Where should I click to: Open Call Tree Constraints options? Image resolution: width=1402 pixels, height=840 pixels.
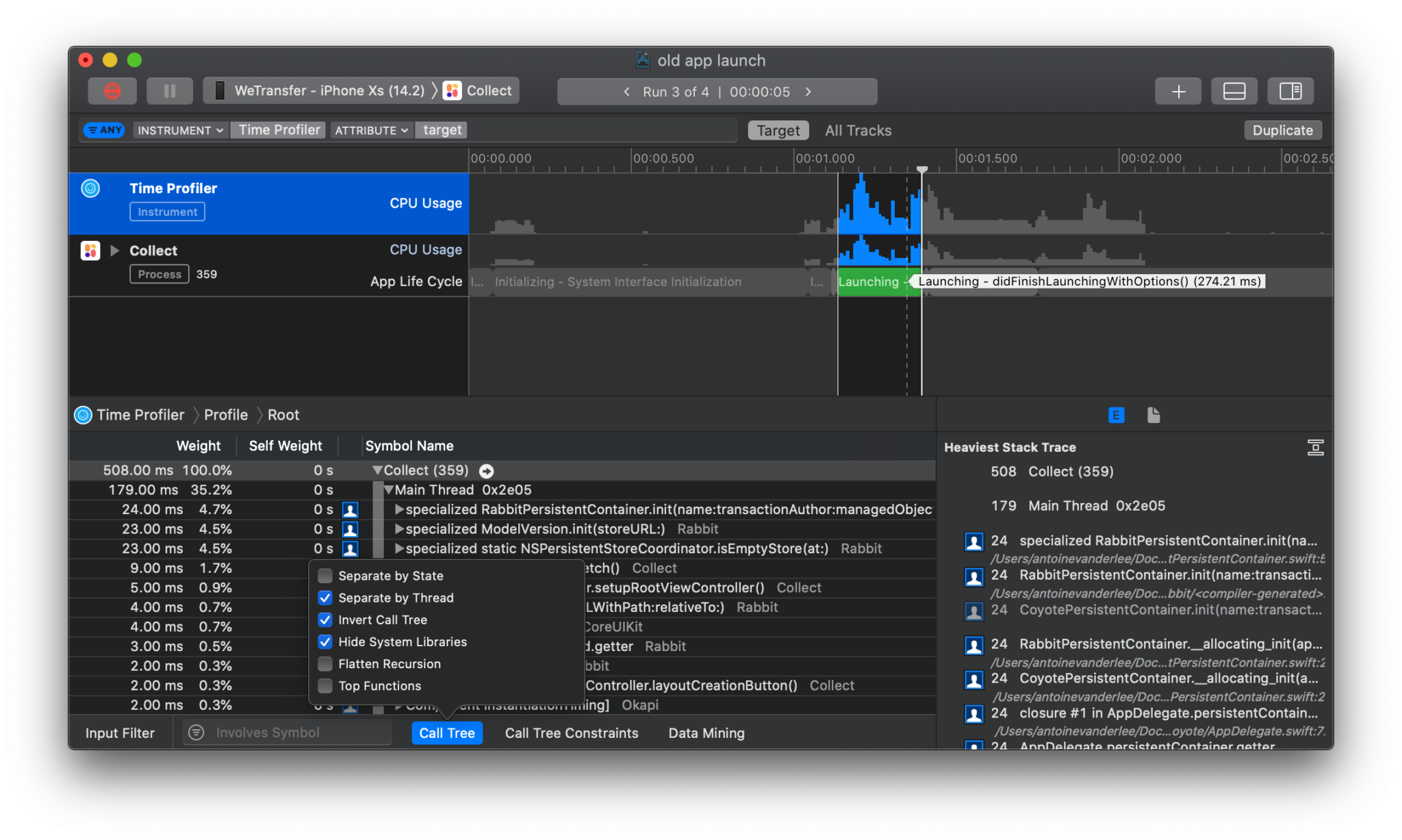(572, 733)
